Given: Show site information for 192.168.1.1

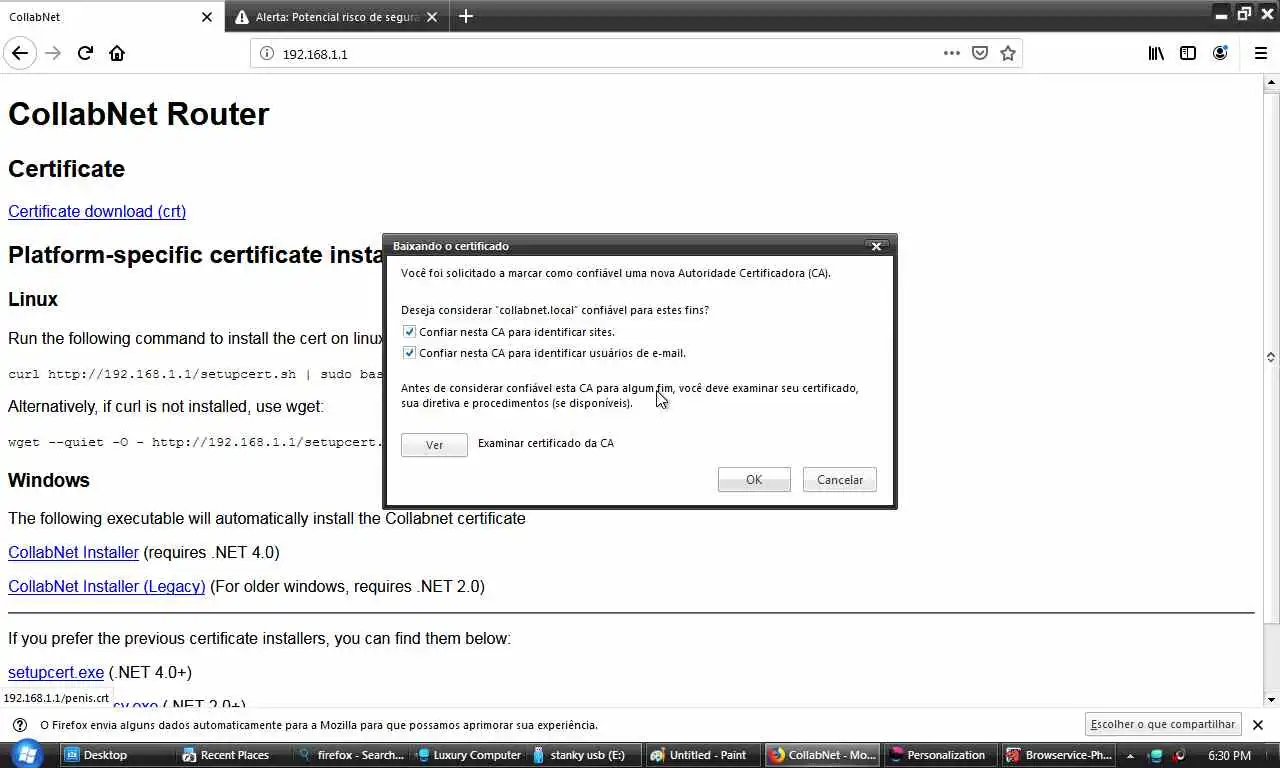Looking at the screenshot, I should [x=266, y=54].
